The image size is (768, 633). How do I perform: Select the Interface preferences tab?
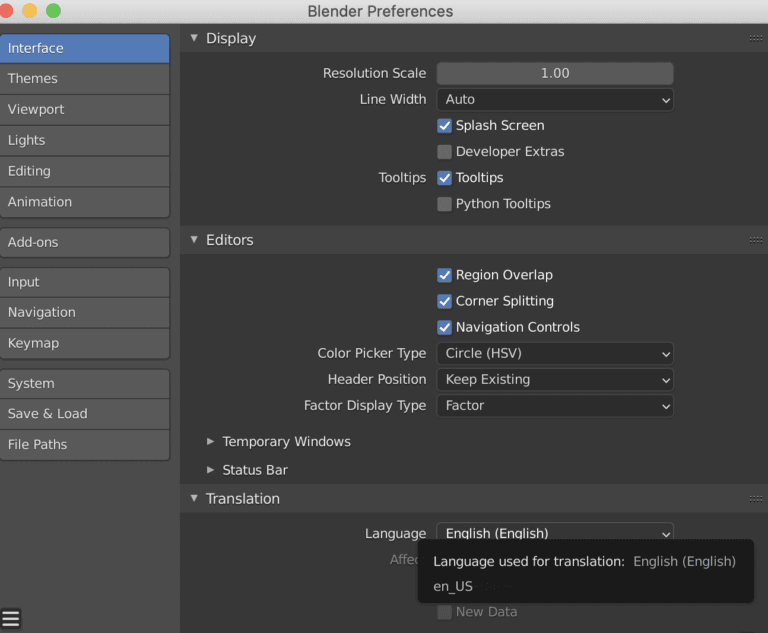85,48
